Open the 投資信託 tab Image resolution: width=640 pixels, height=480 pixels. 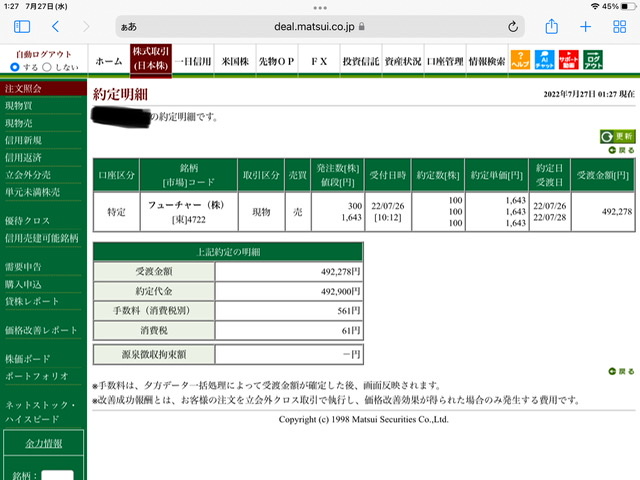[x=361, y=61]
